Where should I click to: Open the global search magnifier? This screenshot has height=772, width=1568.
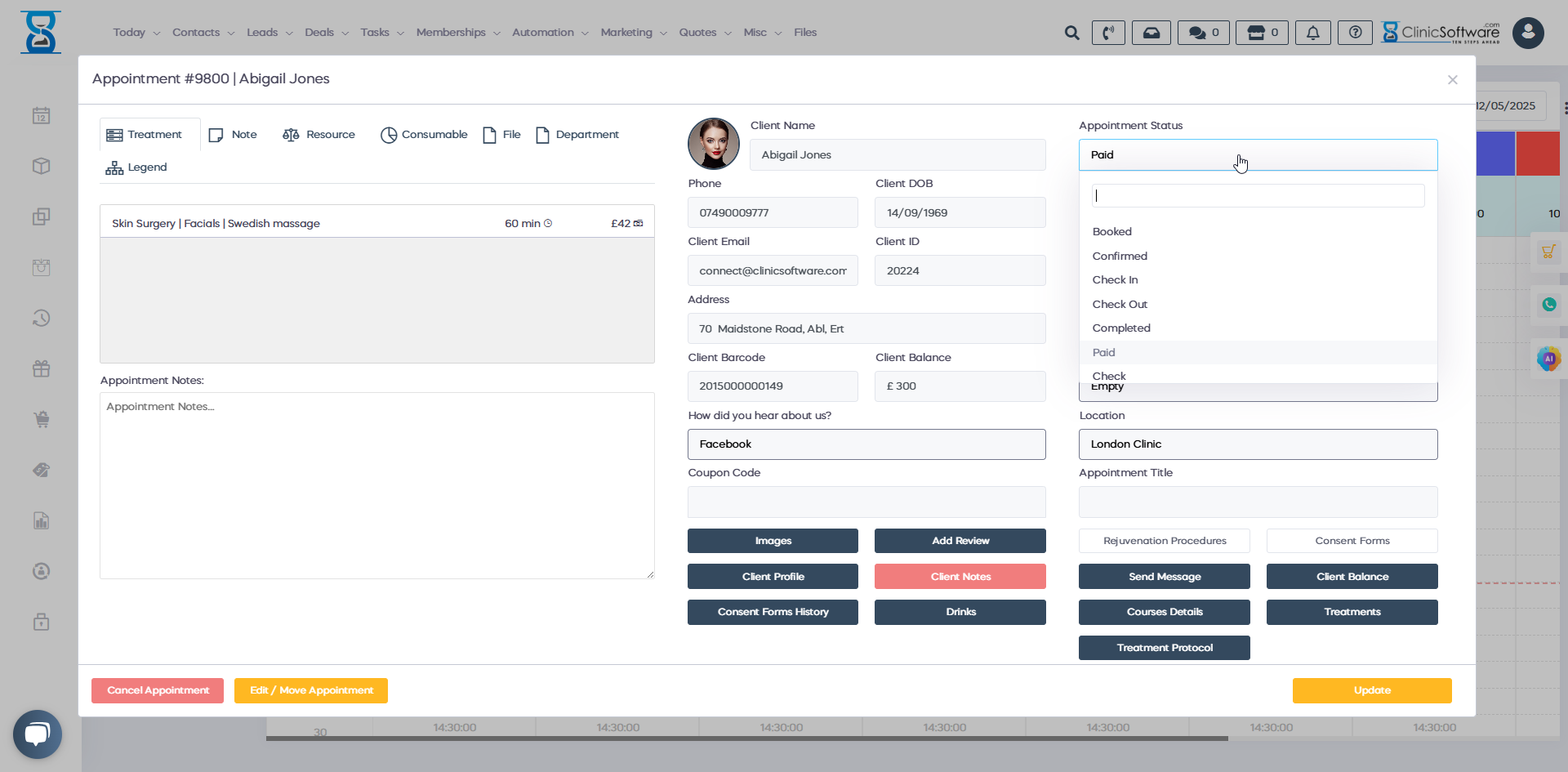[x=1072, y=33]
